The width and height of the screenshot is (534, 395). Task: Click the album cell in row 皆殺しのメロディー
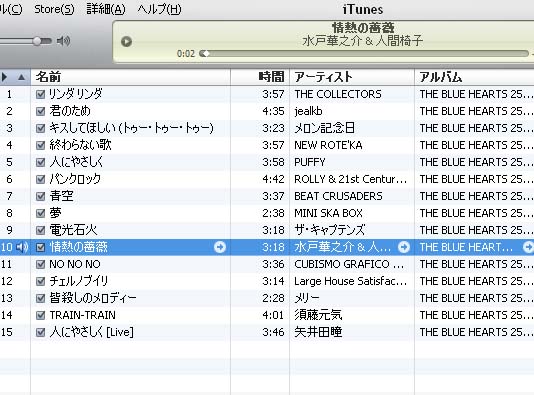click(x=474, y=299)
